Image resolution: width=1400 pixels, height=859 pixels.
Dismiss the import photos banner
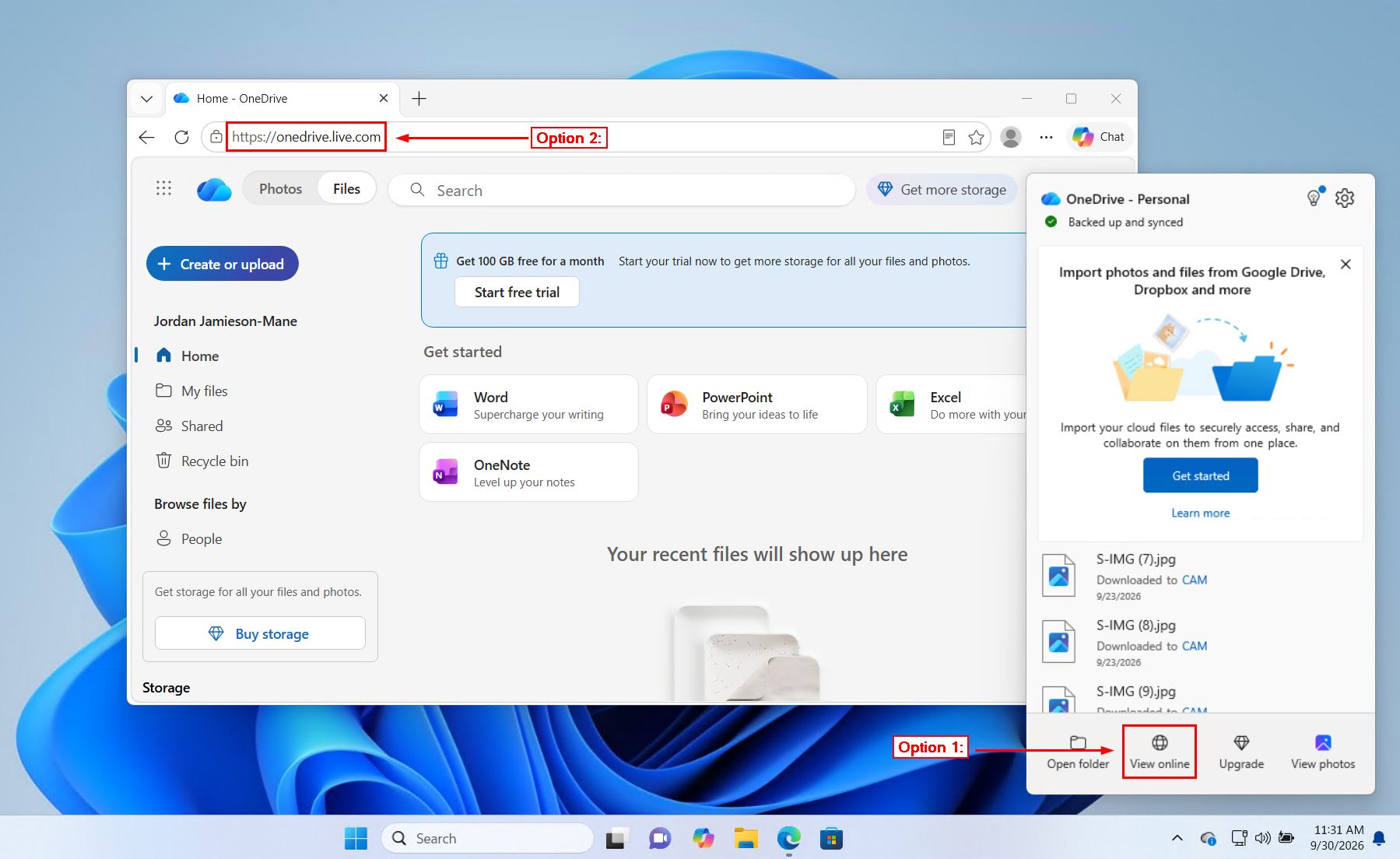pos(1346,265)
